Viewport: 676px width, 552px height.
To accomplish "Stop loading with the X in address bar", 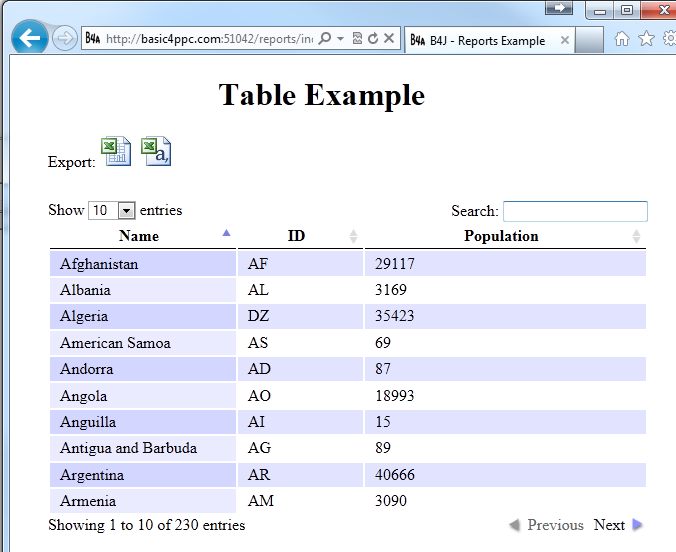I will (x=389, y=38).
